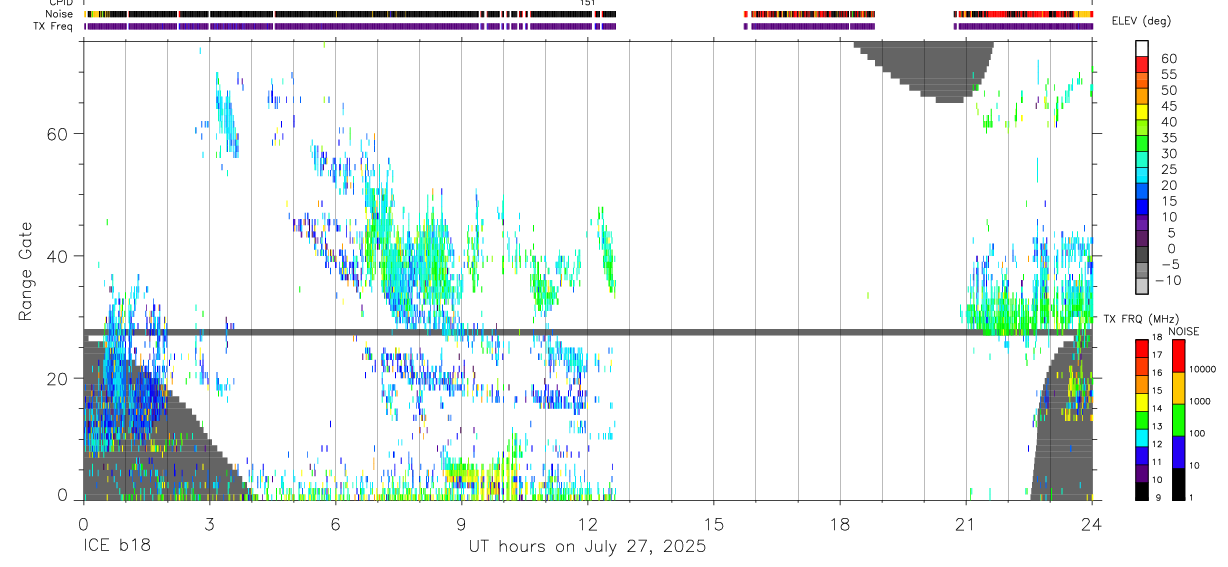1228x567 pixels.
Task: Click the 55 tick on the ELEV scale
Action: pyautogui.click(x=1168, y=74)
